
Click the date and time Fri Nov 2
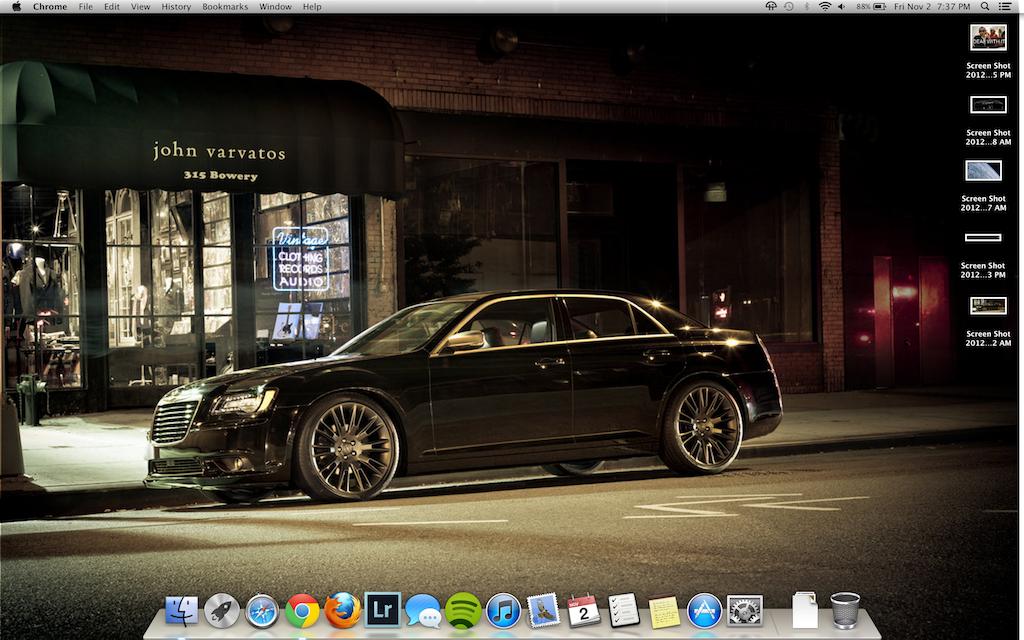coord(932,7)
